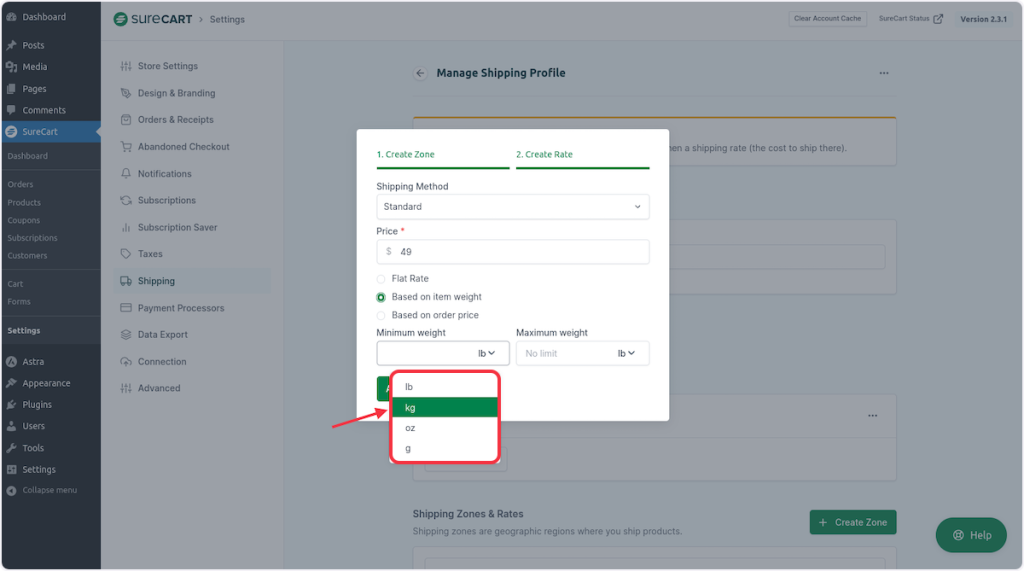This screenshot has width=1024, height=571.
Task: Open Products in SureCart submenu
Action: pos(24,203)
